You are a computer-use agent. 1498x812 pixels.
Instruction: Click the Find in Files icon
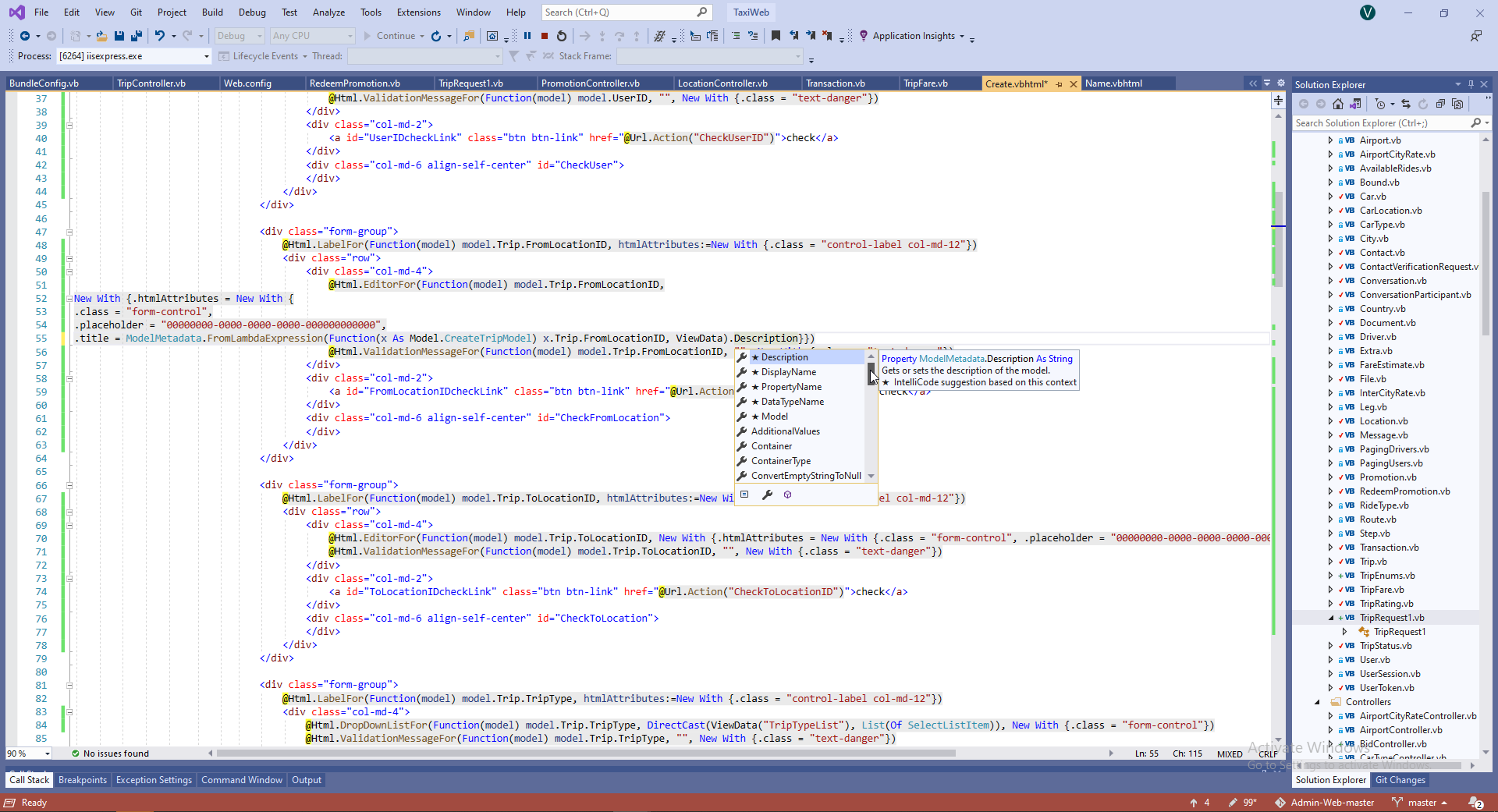pyautogui.click(x=469, y=36)
